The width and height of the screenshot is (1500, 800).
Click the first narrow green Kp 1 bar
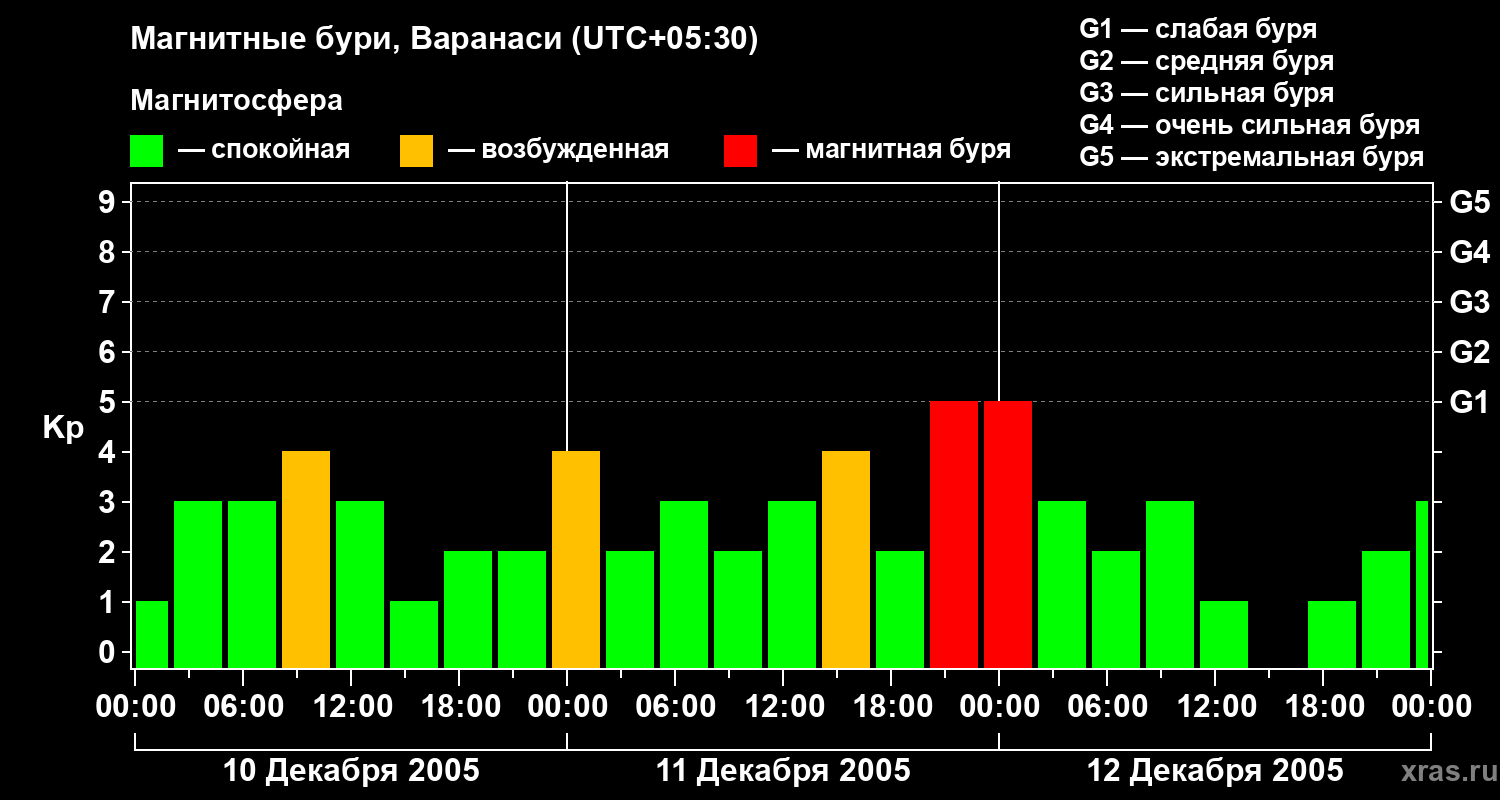152,634
